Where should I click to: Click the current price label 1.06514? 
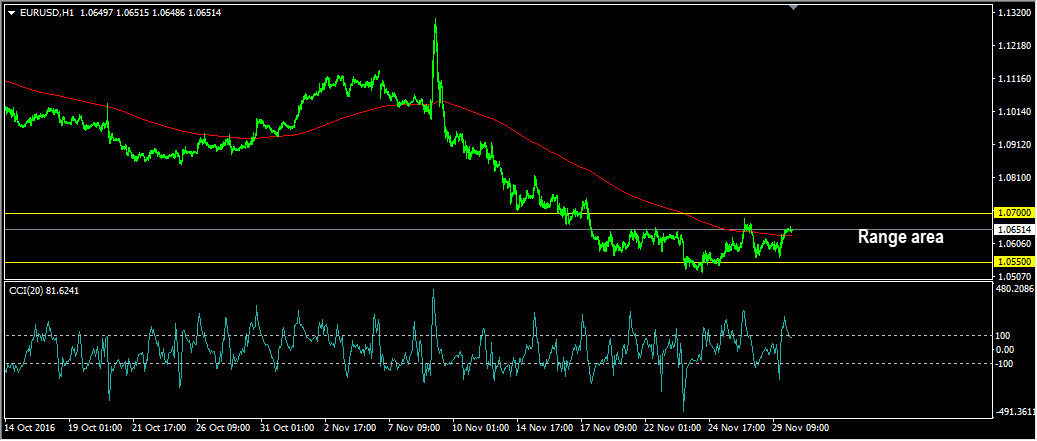1015,229
